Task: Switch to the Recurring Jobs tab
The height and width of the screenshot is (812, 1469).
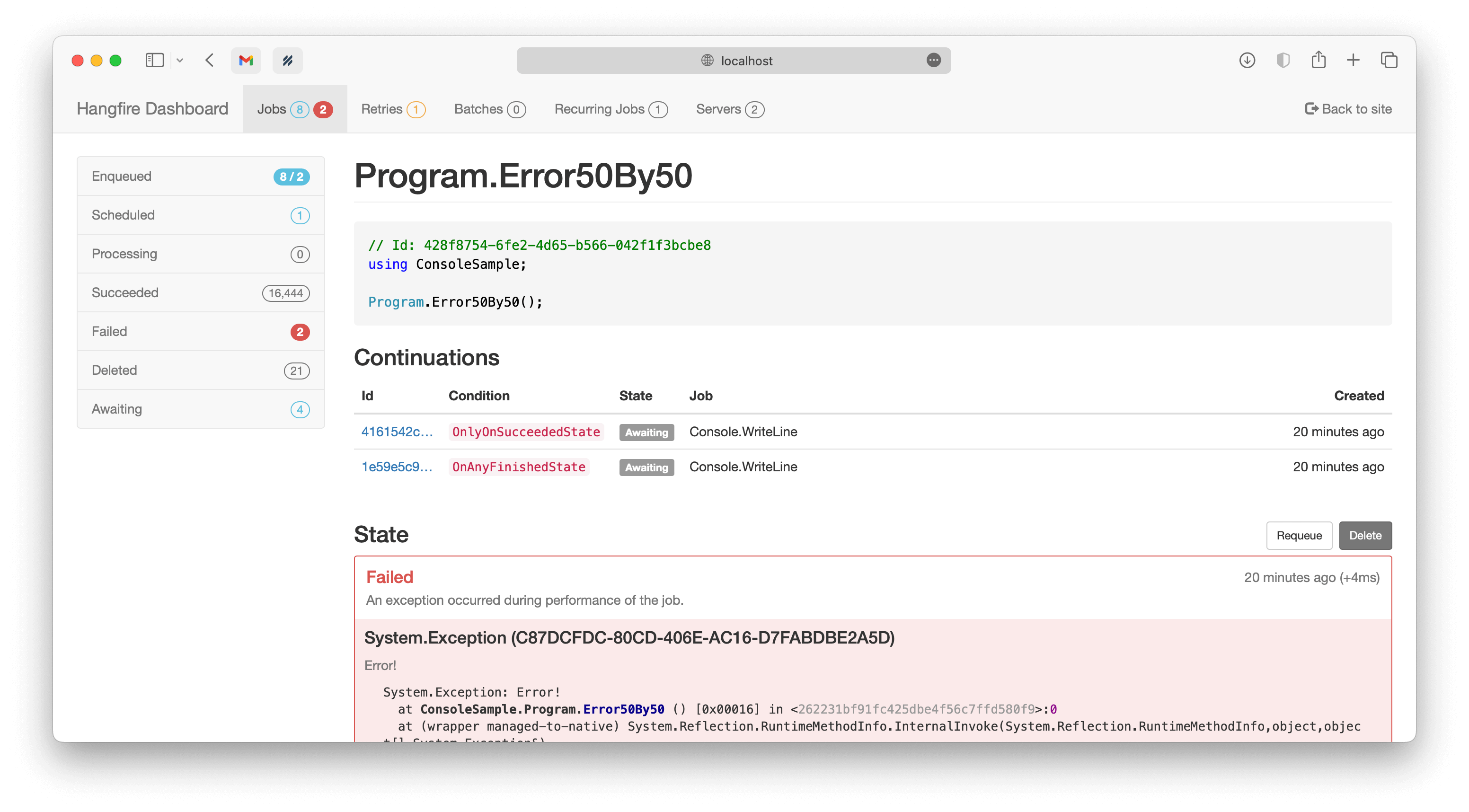Action: point(611,109)
